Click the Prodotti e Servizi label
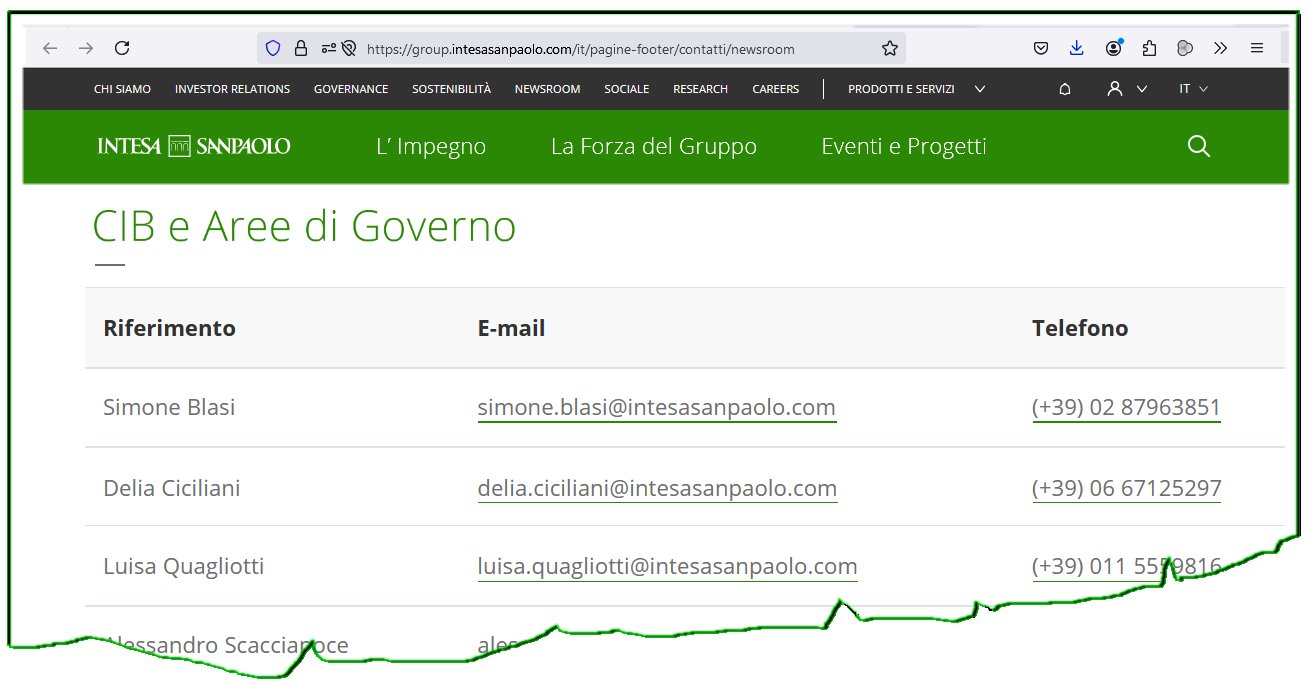Screen dimensions: 1310x688 (901, 89)
